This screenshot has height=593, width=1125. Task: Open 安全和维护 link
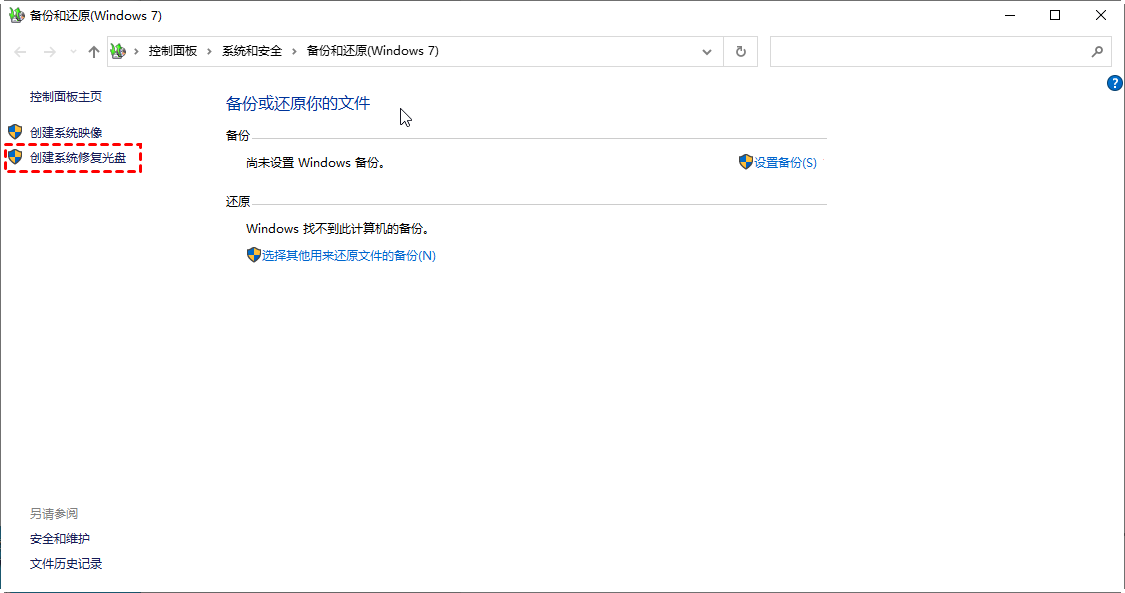(x=60, y=539)
